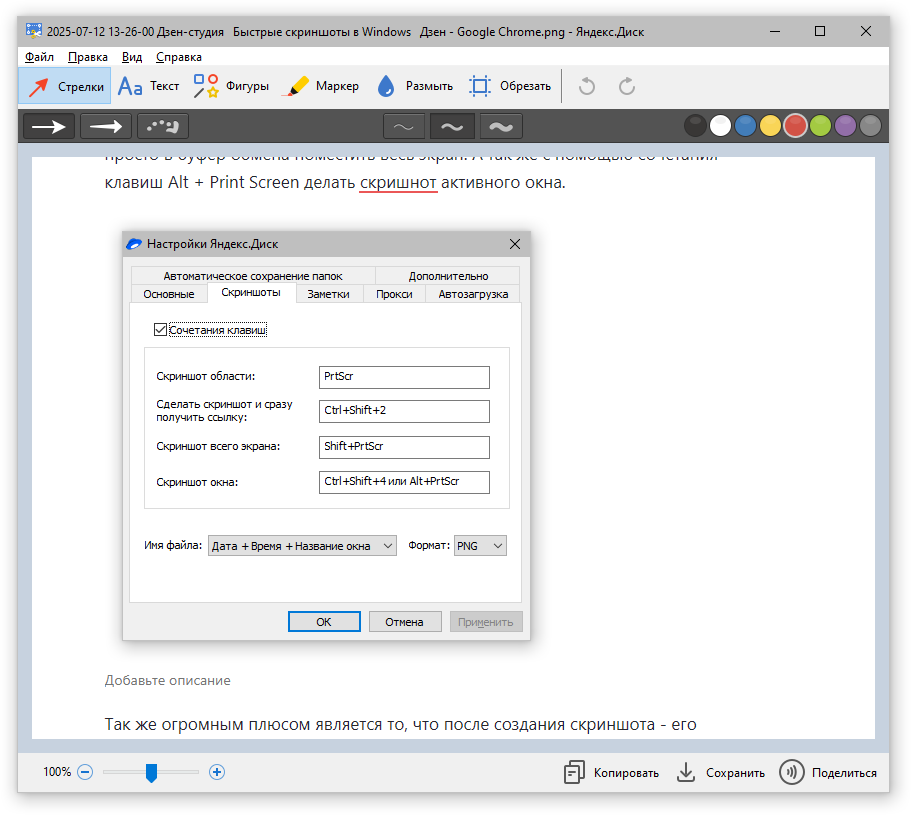
Task: Choose the blue color swatch
Action: tap(745, 125)
